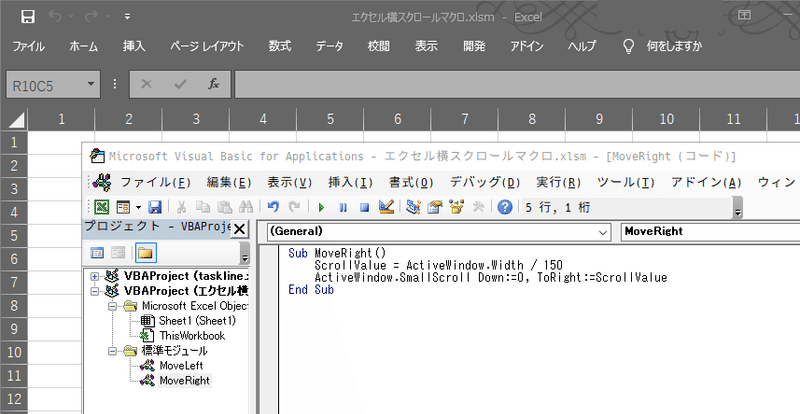Click the insert function fx button

point(214,84)
